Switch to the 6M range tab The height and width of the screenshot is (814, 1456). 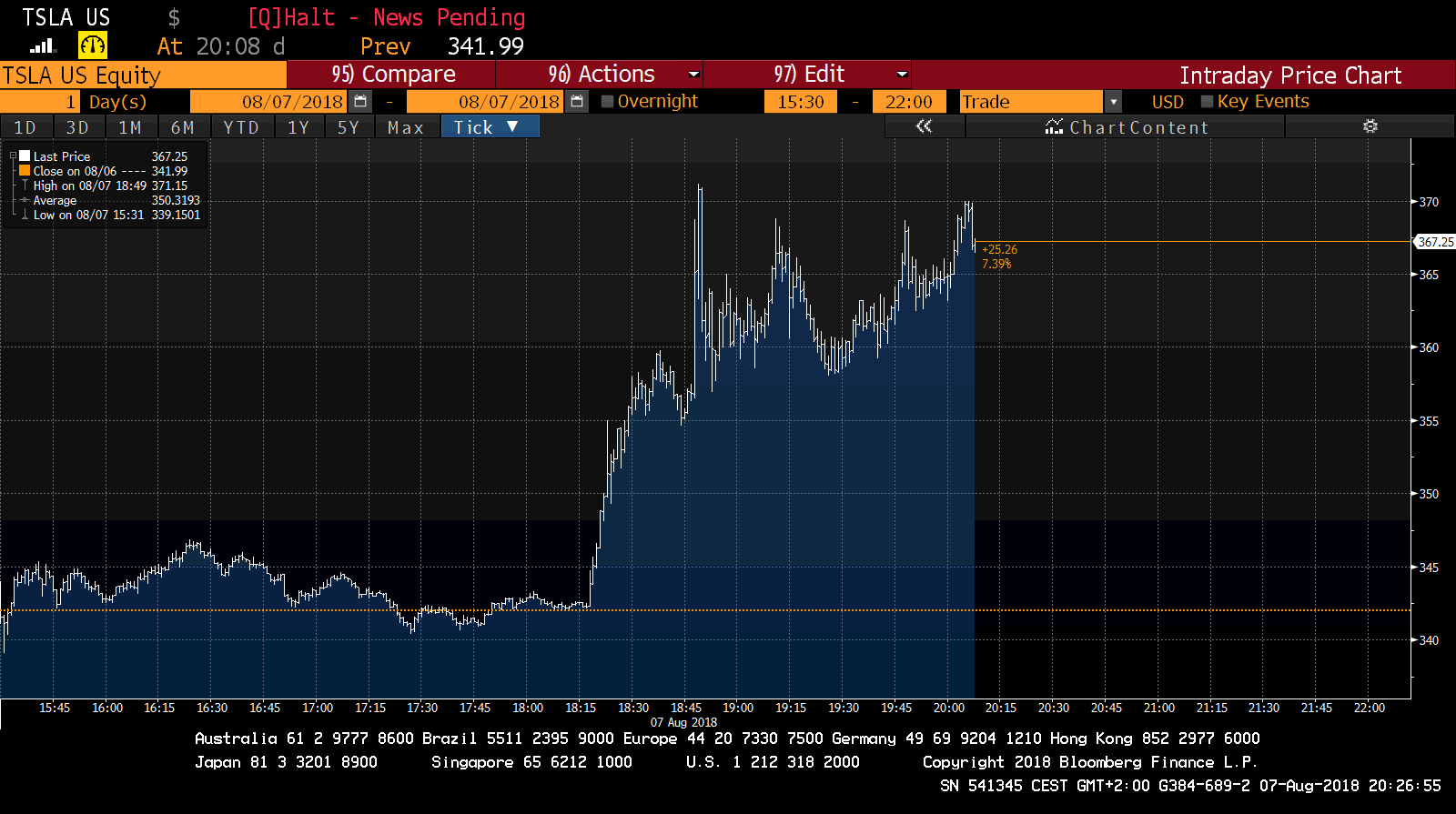tap(183, 127)
